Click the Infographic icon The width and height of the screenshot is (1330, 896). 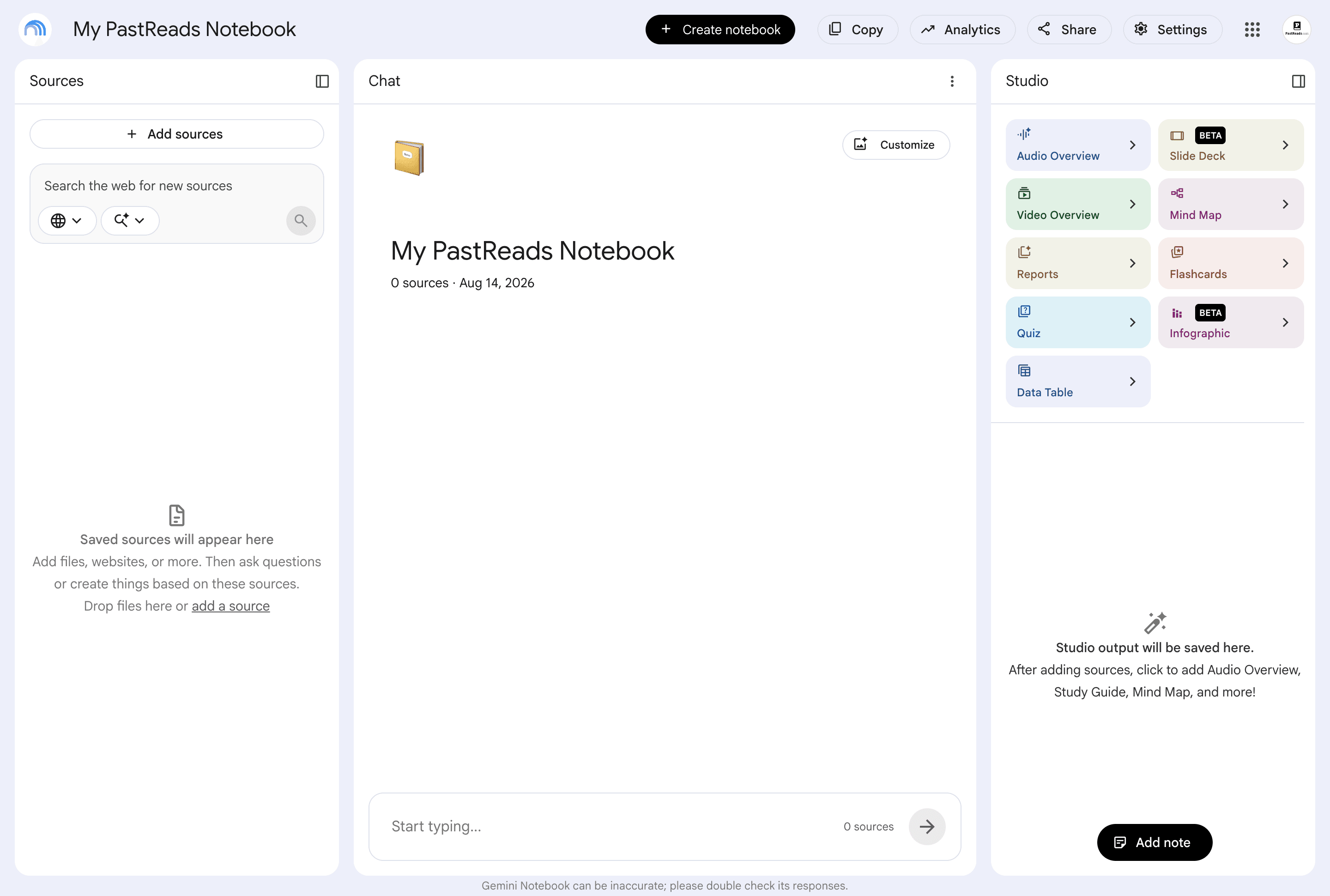coord(1177,313)
